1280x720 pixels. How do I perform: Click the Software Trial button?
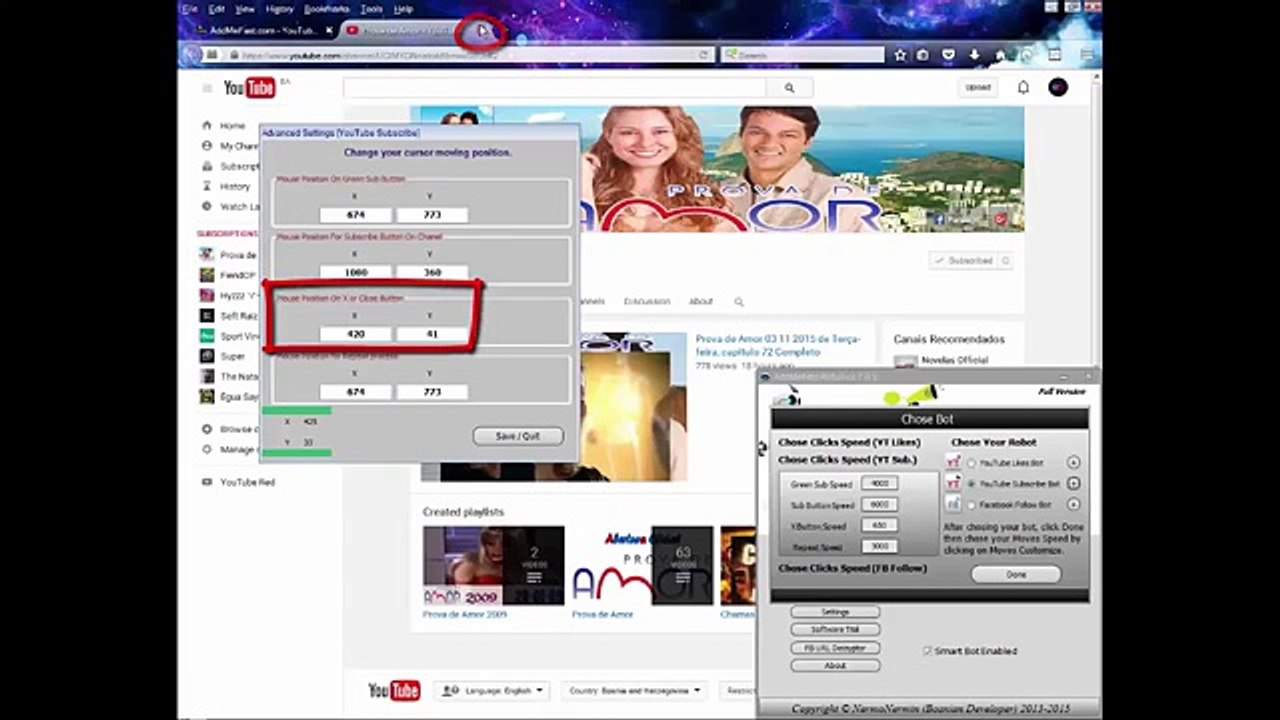click(x=835, y=629)
